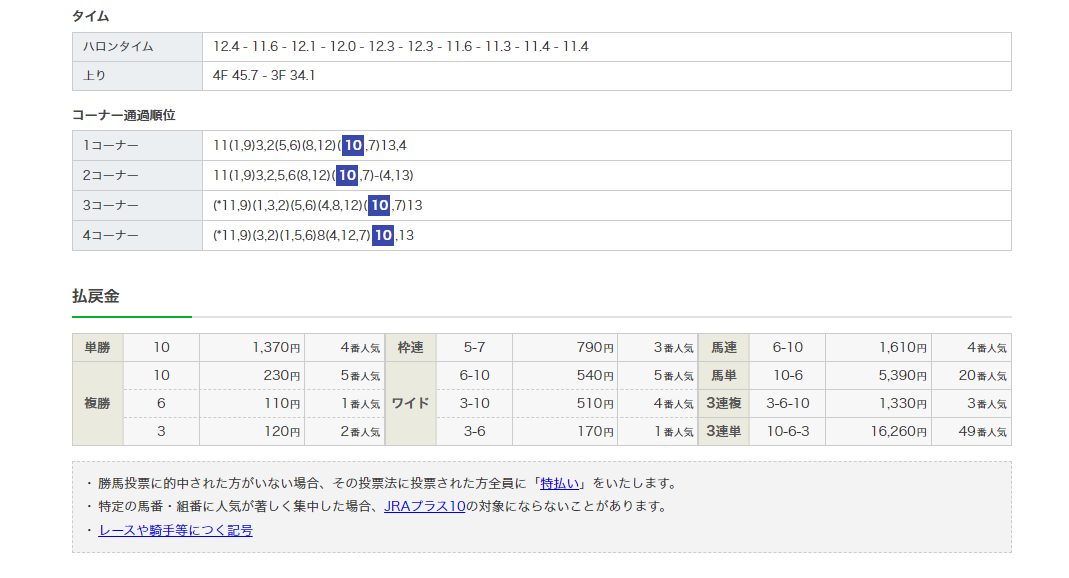Open the JRAプラス10 link
This screenshot has width=1069, height=578.
(425, 506)
